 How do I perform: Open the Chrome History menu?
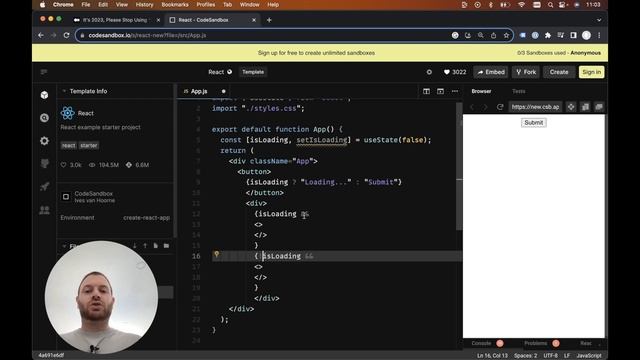tap(144, 5)
